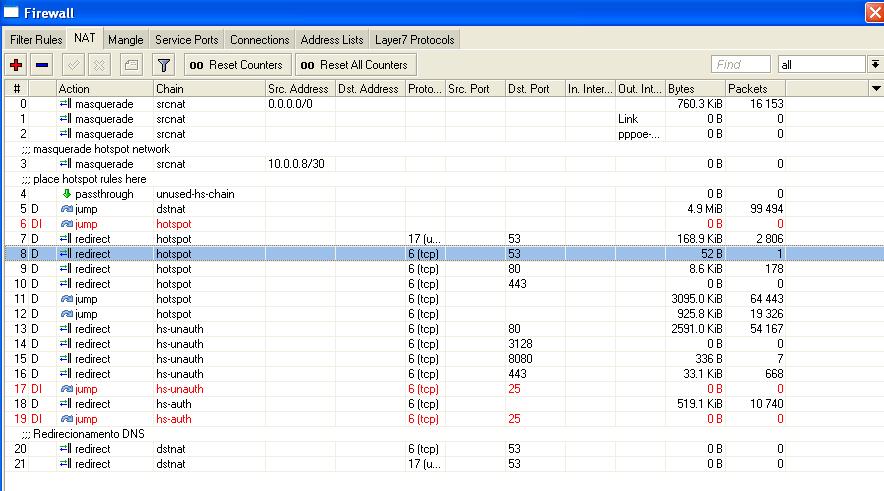The image size is (884, 491).
Task: Click masquerade icon in rule 3
Action: coord(66,164)
